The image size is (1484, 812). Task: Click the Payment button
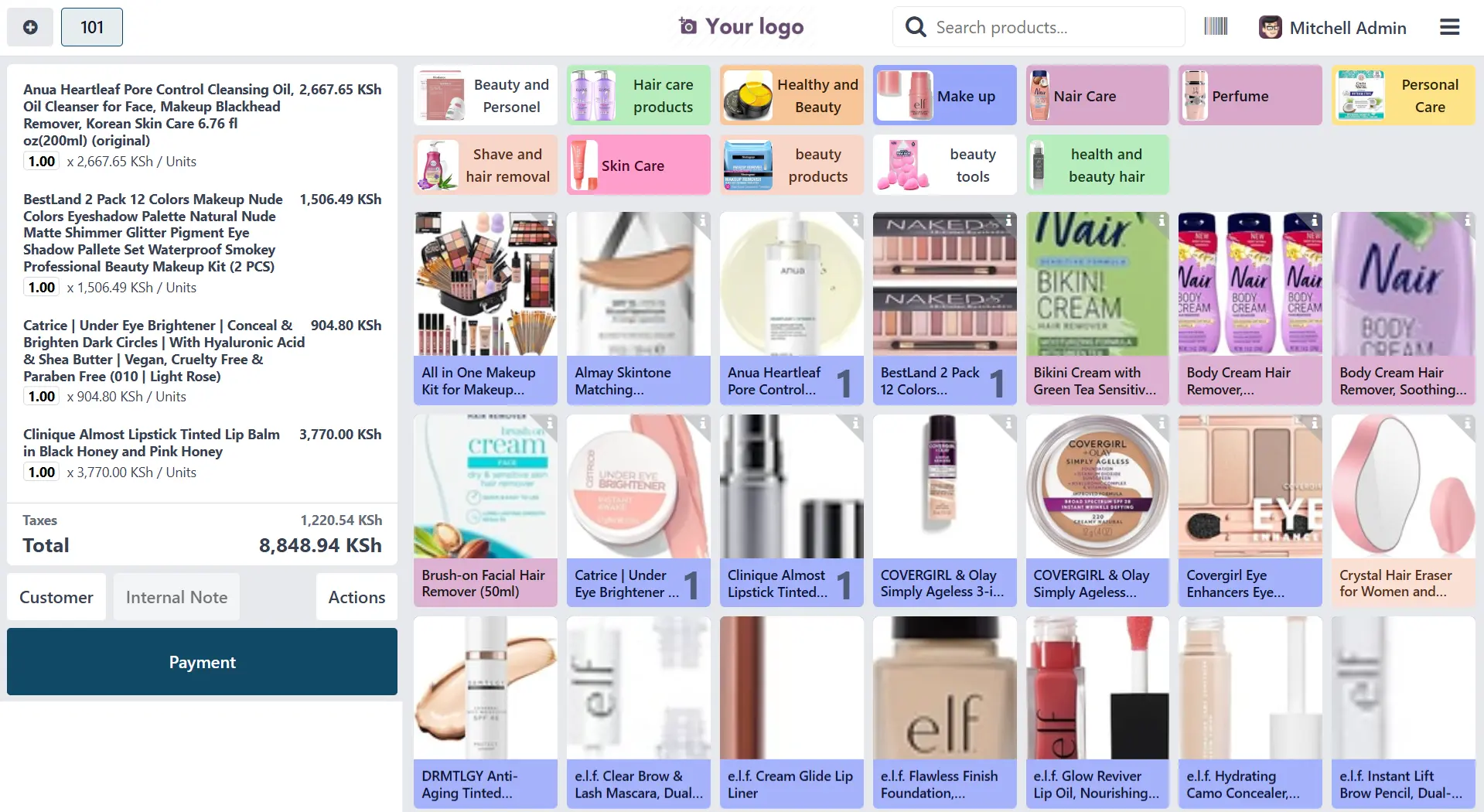202,661
